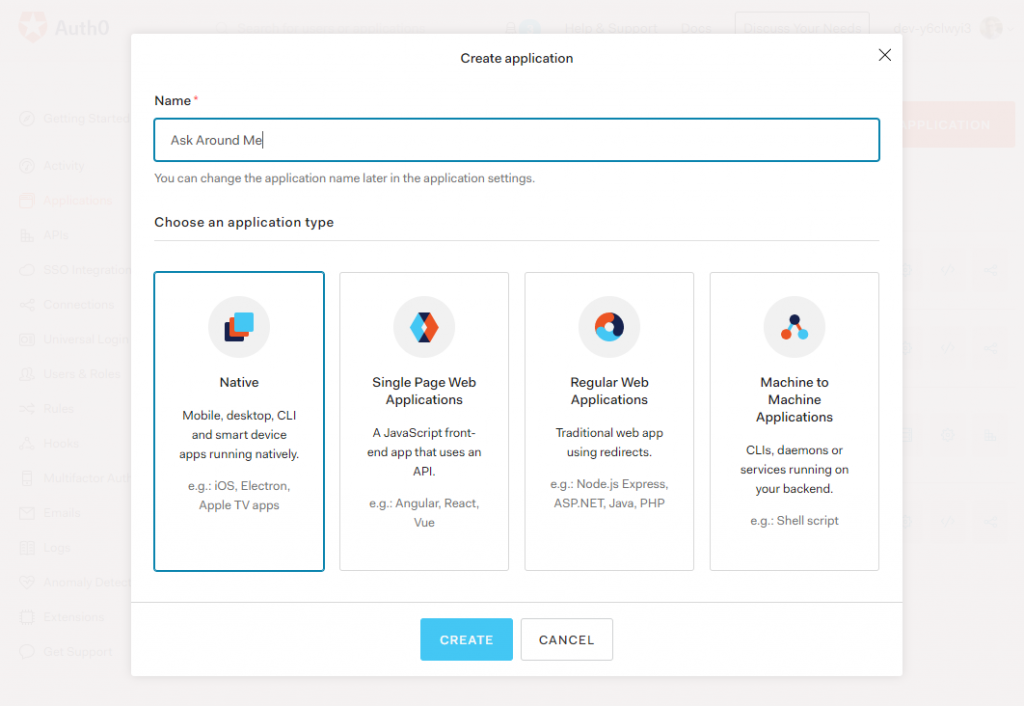Click the Machine to Machine Applications icon

[794, 326]
